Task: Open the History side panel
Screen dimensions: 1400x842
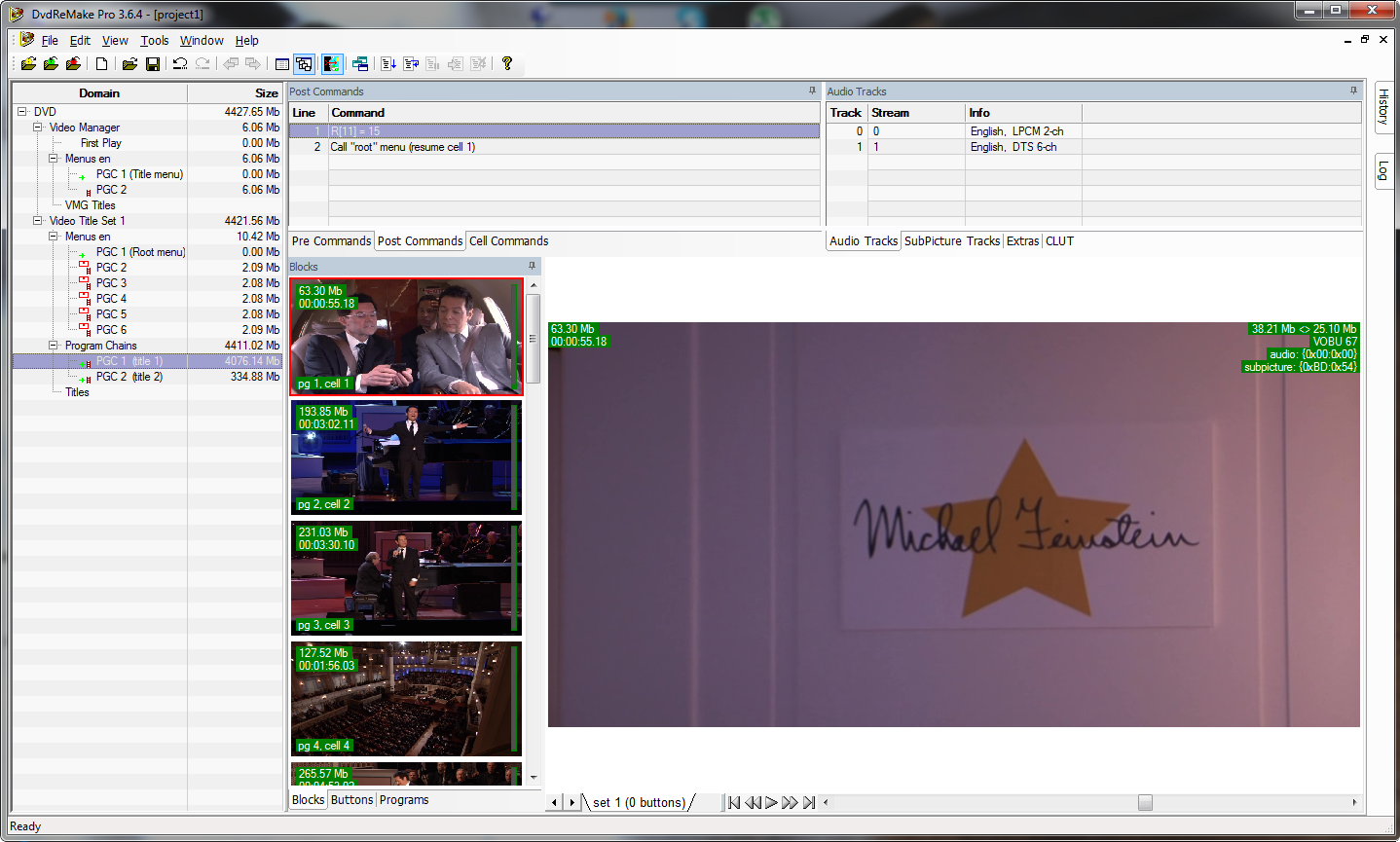Action: coord(1383,107)
